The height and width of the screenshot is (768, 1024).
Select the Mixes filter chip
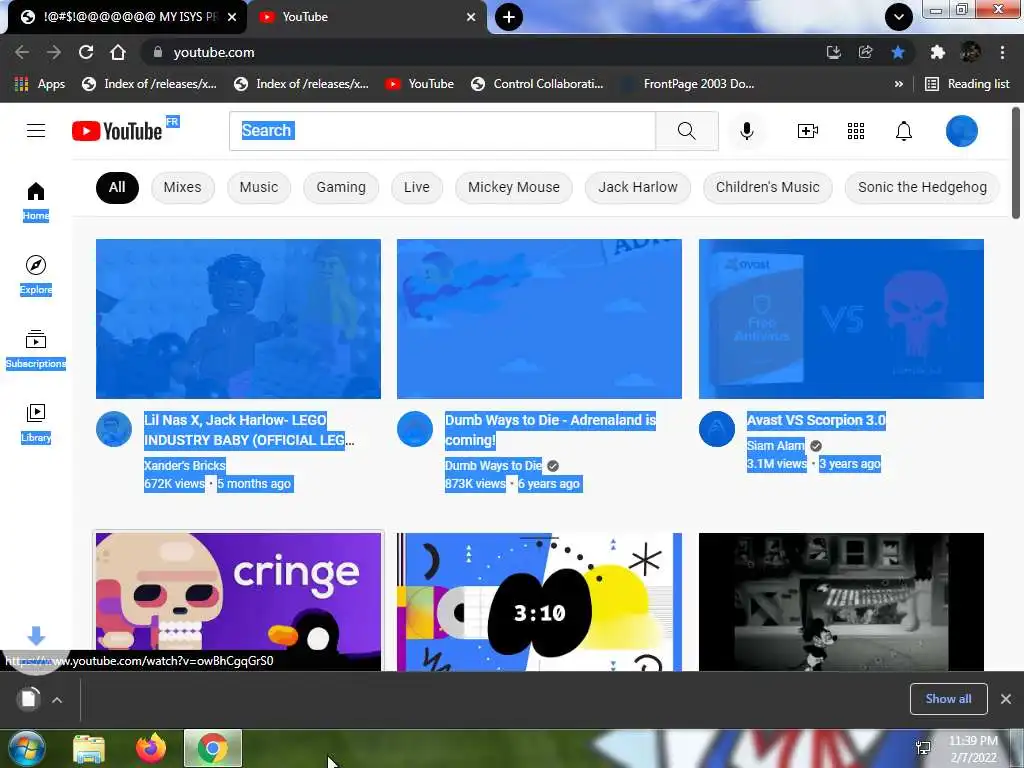point(182,187)
